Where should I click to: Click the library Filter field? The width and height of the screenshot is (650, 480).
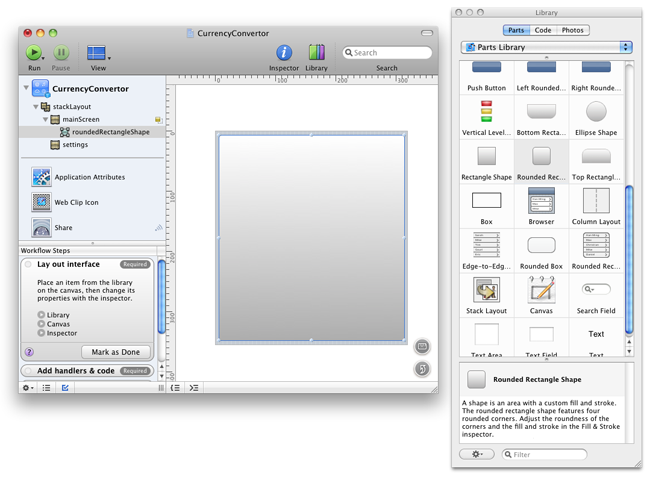point(545,455)
